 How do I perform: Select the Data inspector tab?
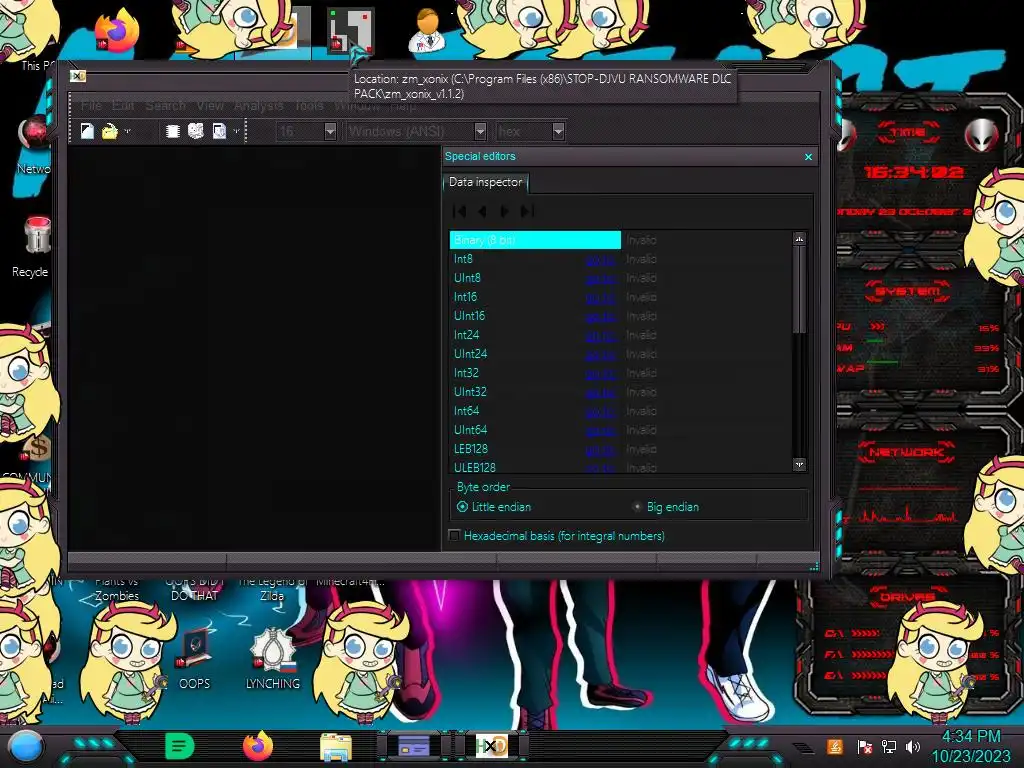pyautogui.click(x=485, y=182)
